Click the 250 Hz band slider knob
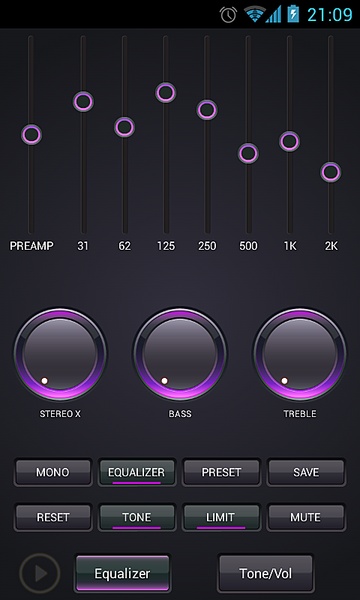 [x=207, y=110]
